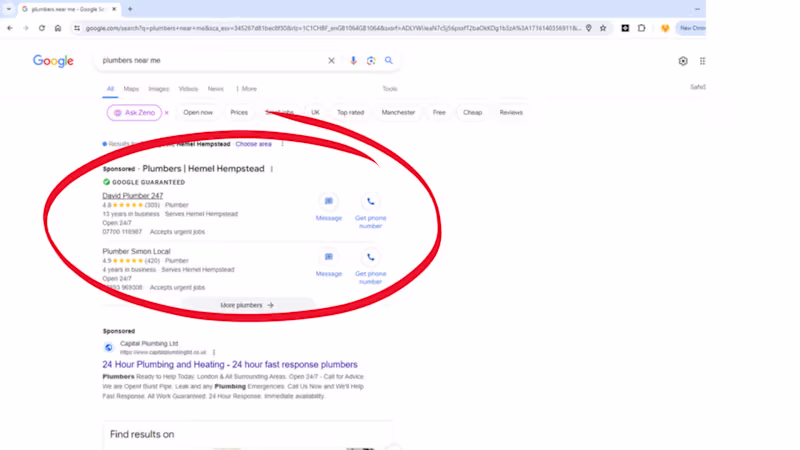
Task: Click the black square extension icon
Action: [625, 28]
